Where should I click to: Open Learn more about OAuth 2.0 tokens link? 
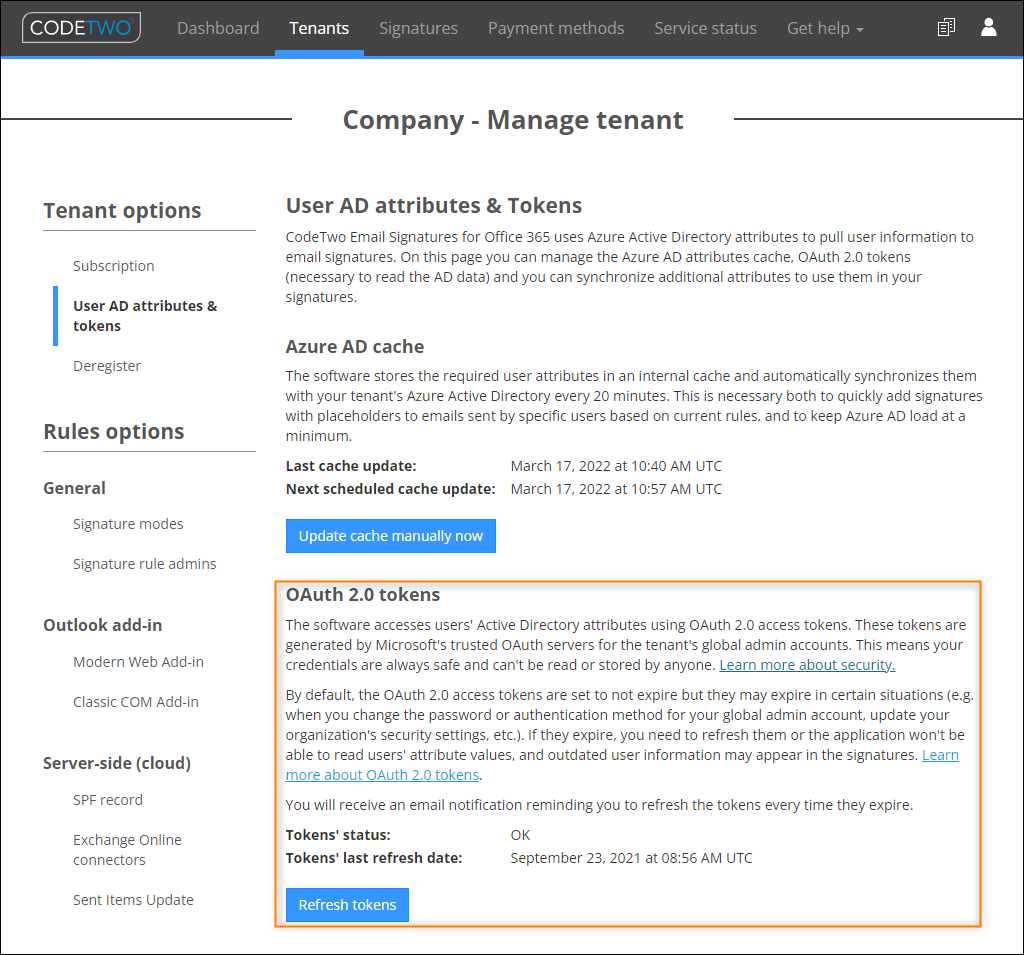click(x=383, y=775)
